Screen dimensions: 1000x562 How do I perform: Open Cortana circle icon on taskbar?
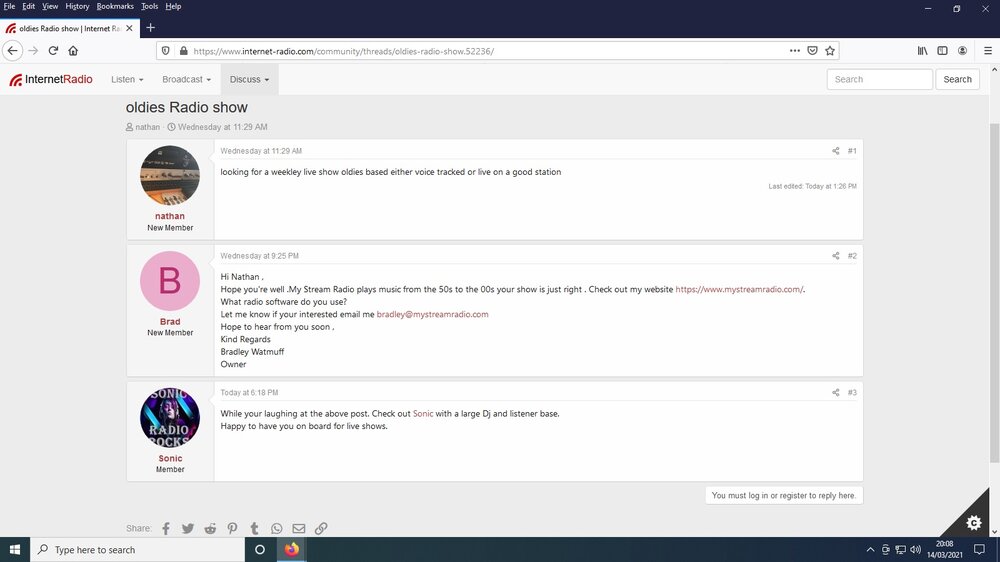pos(260,549)
